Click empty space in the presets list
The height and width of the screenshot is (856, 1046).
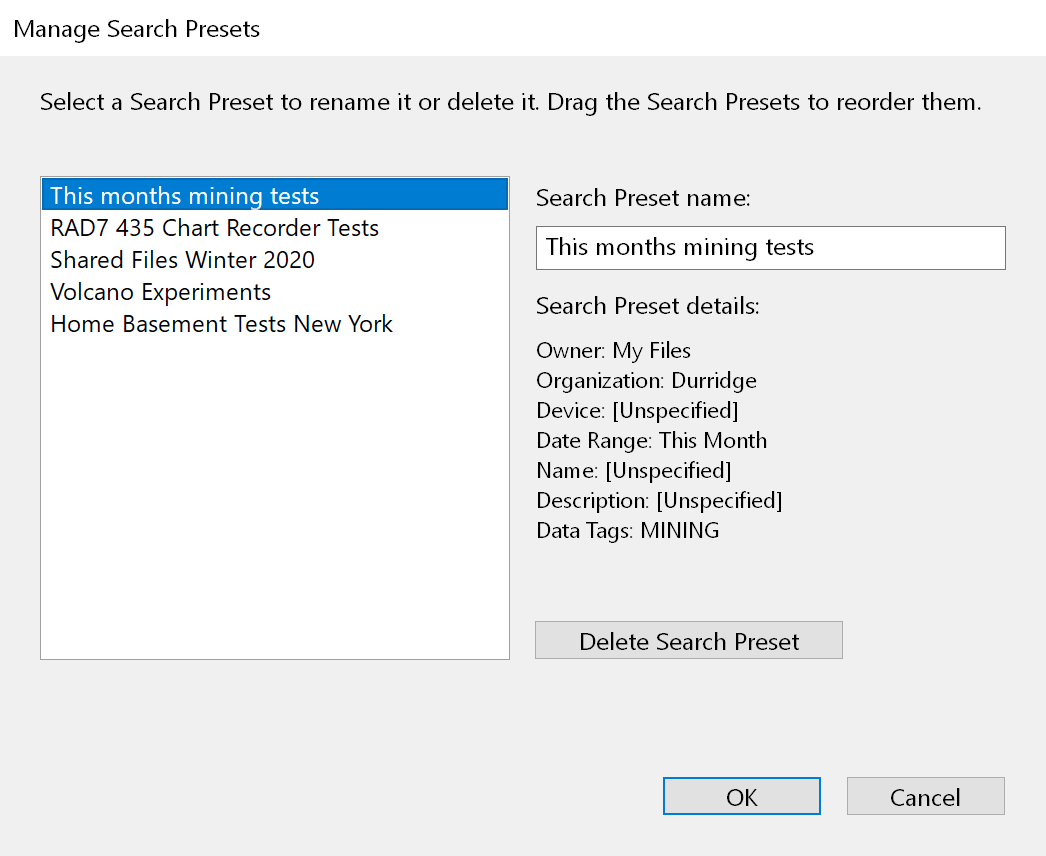274,500
